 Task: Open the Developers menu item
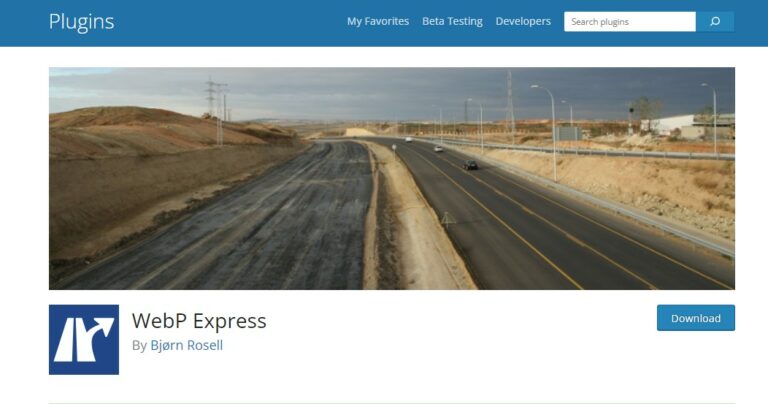pyautogui.click(x=523, y=22)
